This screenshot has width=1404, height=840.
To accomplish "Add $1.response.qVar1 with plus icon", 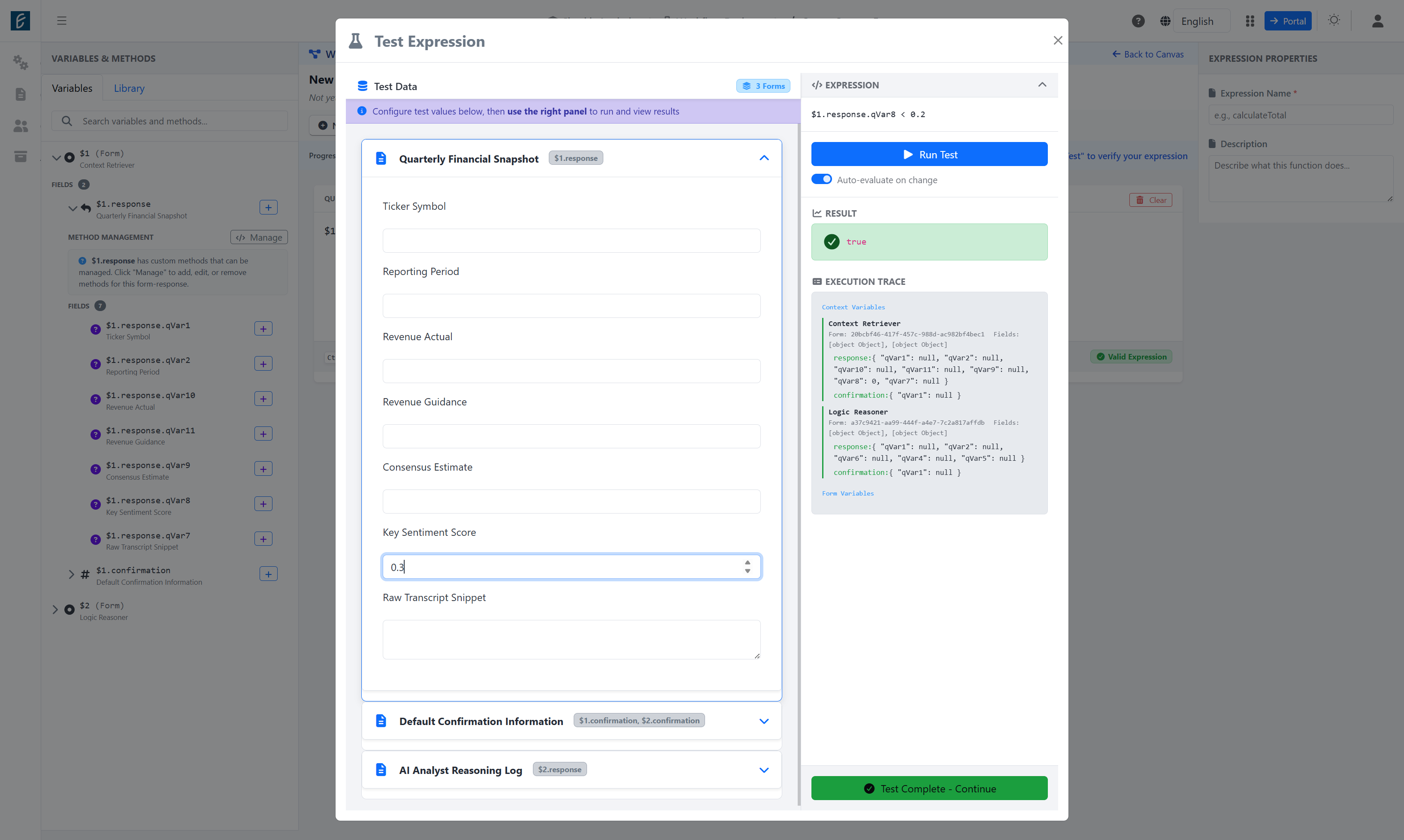I will pyautogui.click(x=263, y=329).
